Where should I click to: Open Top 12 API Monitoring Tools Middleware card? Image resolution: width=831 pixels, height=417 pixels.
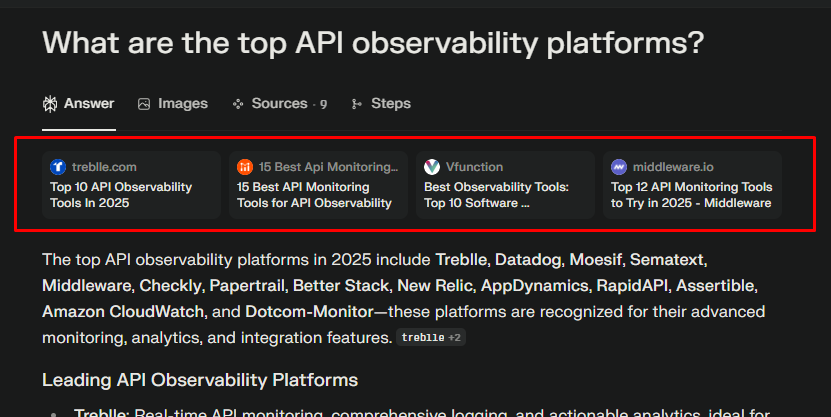click(x=692, y=185)
